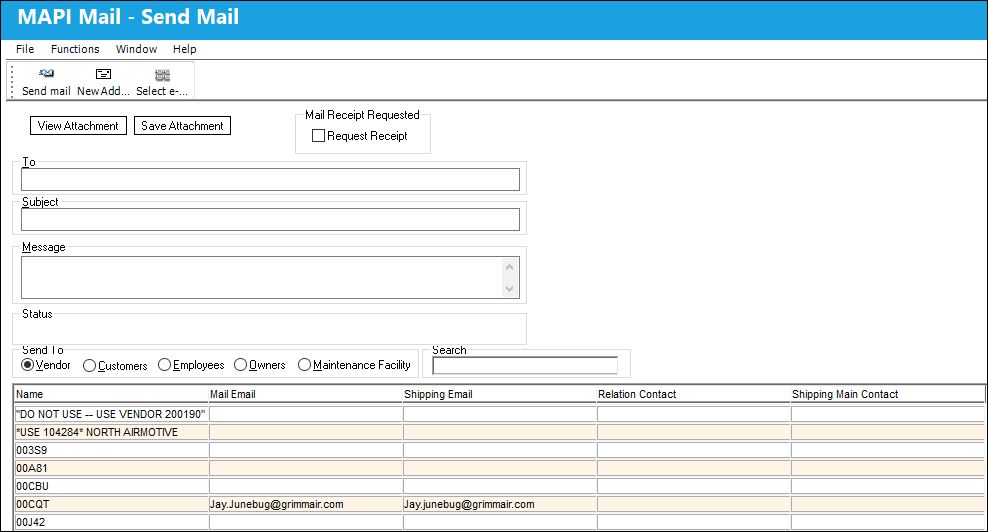Select the Vendor radio button

pos(27,365)
